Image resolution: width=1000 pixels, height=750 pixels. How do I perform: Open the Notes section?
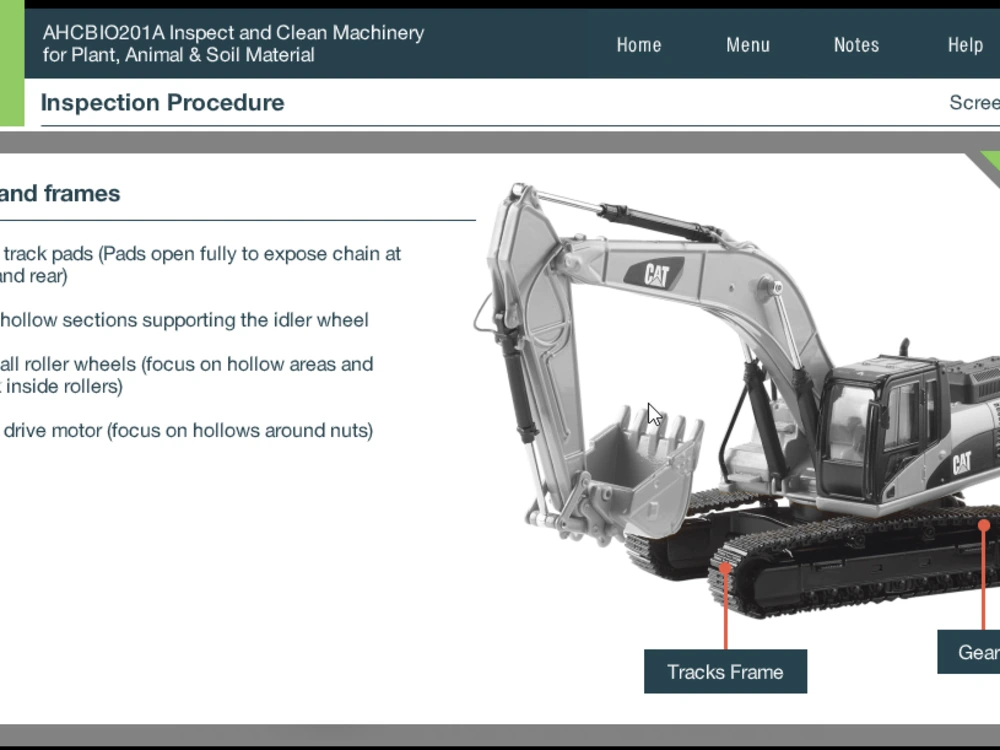pyautogui.click(x=856, y=45)
